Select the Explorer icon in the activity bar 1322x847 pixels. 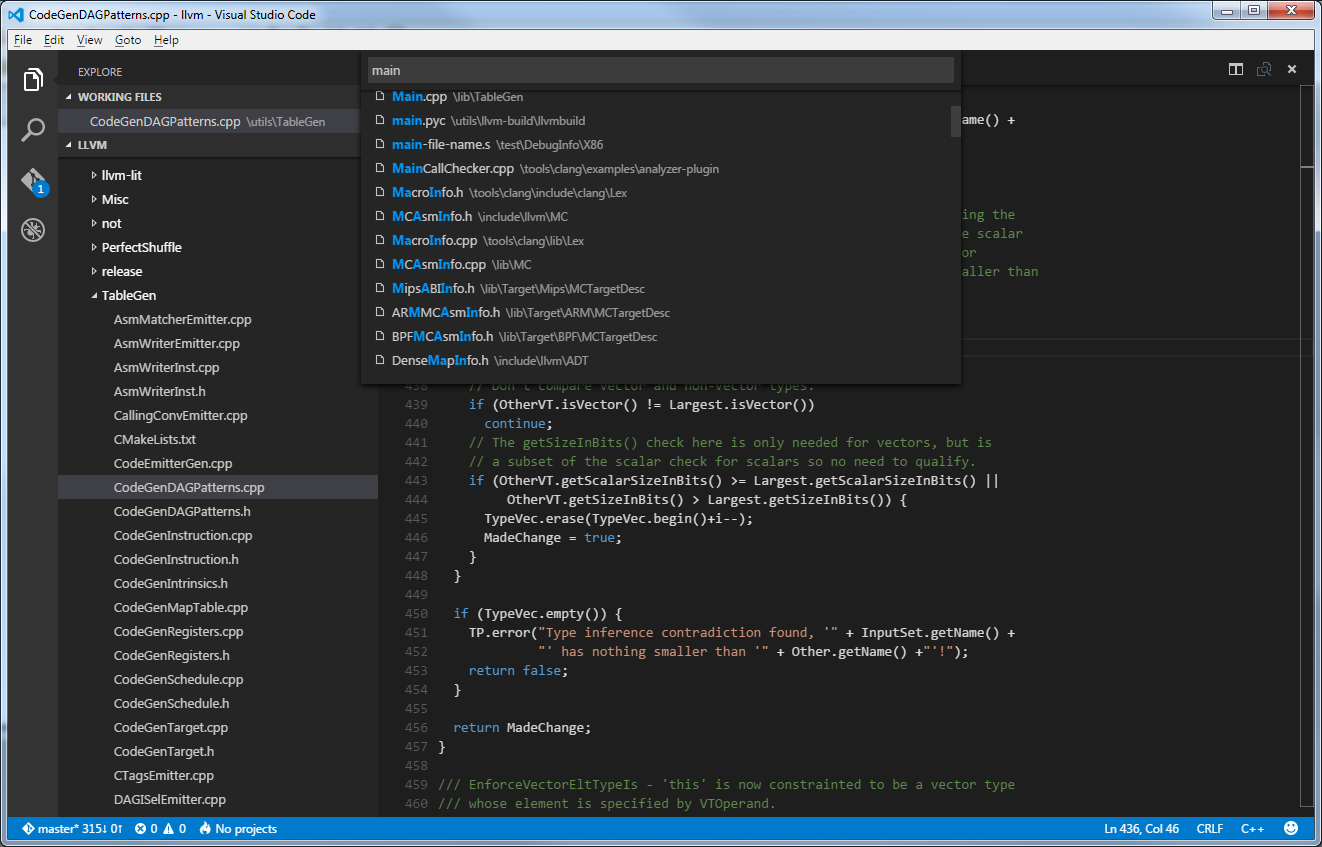click(33, 79)
